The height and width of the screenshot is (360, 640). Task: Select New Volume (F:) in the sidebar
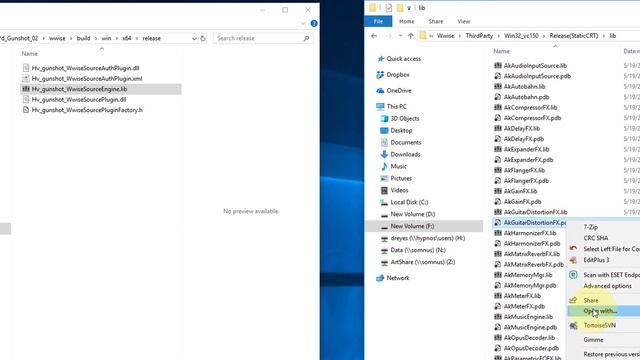pos(424,226)
